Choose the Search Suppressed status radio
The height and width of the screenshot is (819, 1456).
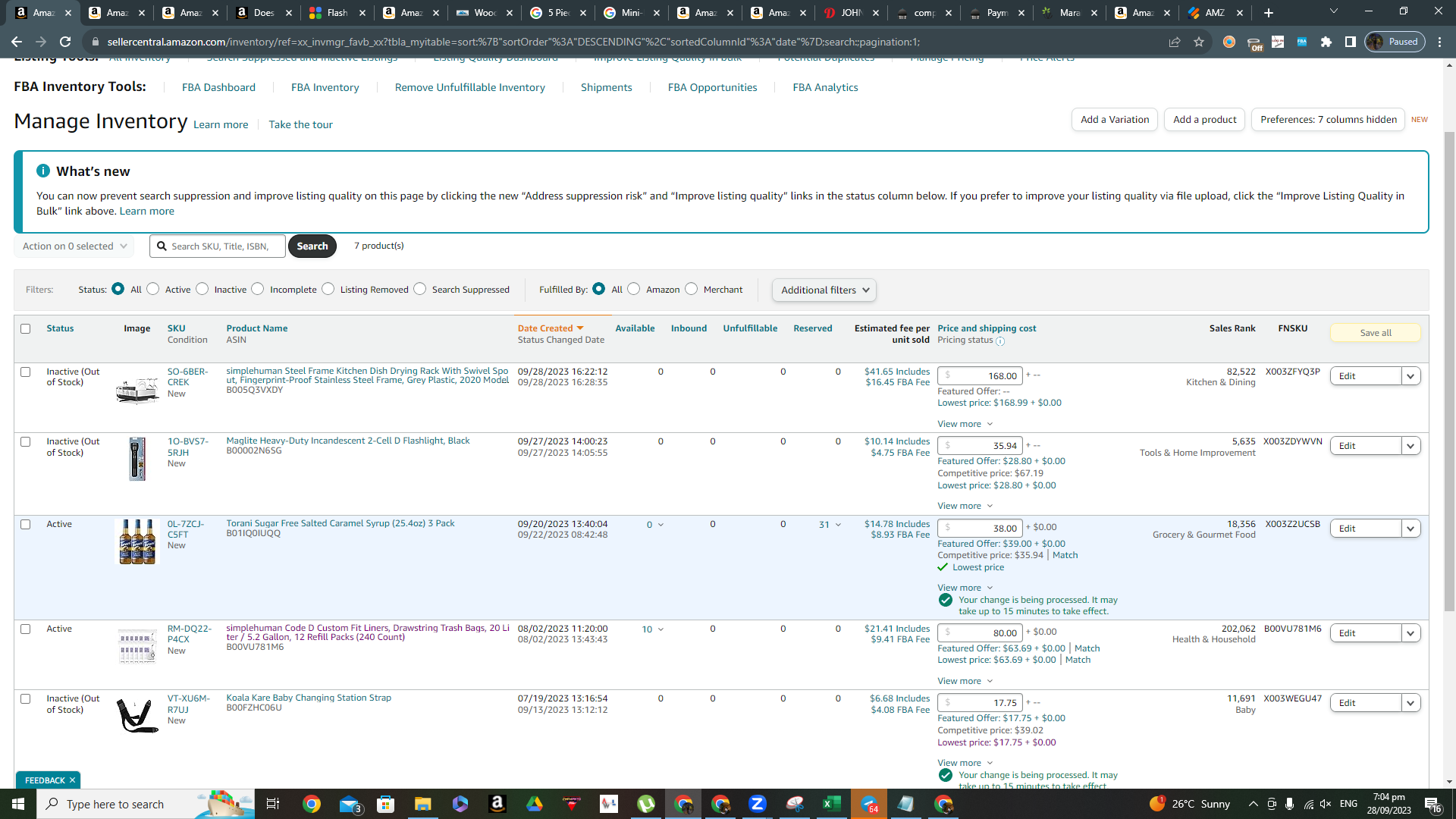[x=420, y=289]
